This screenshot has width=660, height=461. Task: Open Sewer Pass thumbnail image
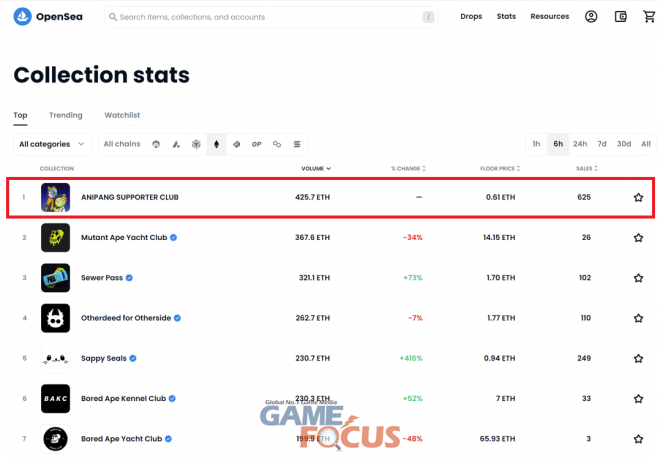pyautogui.click(x=56, y=278)
